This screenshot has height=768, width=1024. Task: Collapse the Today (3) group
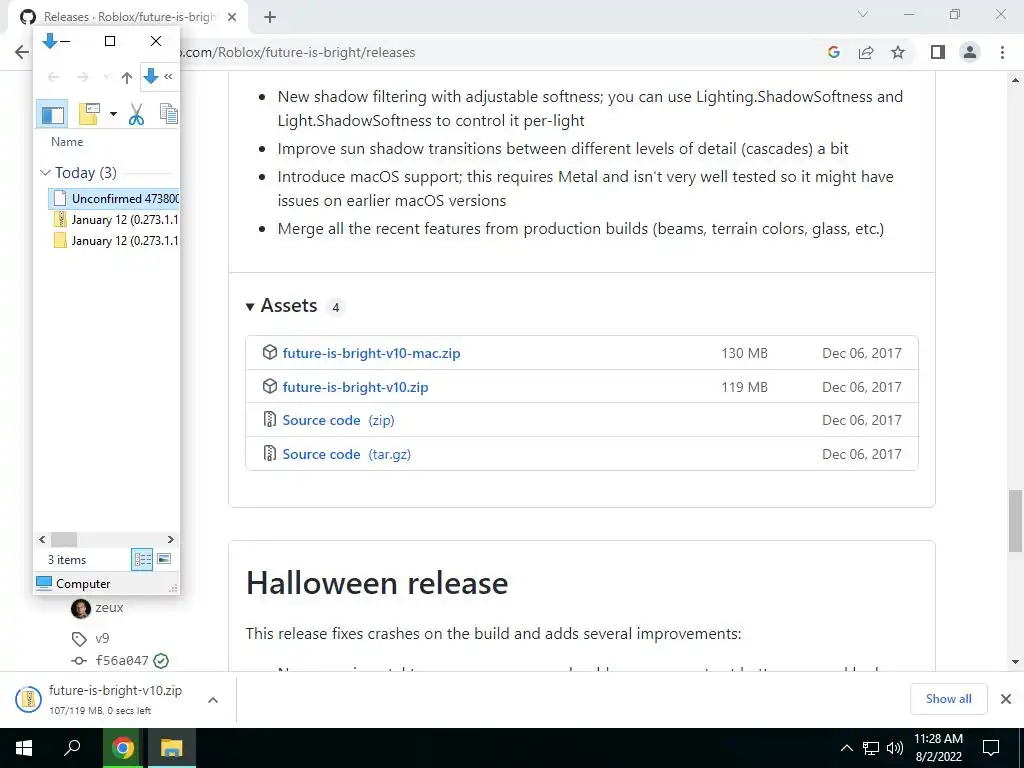tap(45, 172)
